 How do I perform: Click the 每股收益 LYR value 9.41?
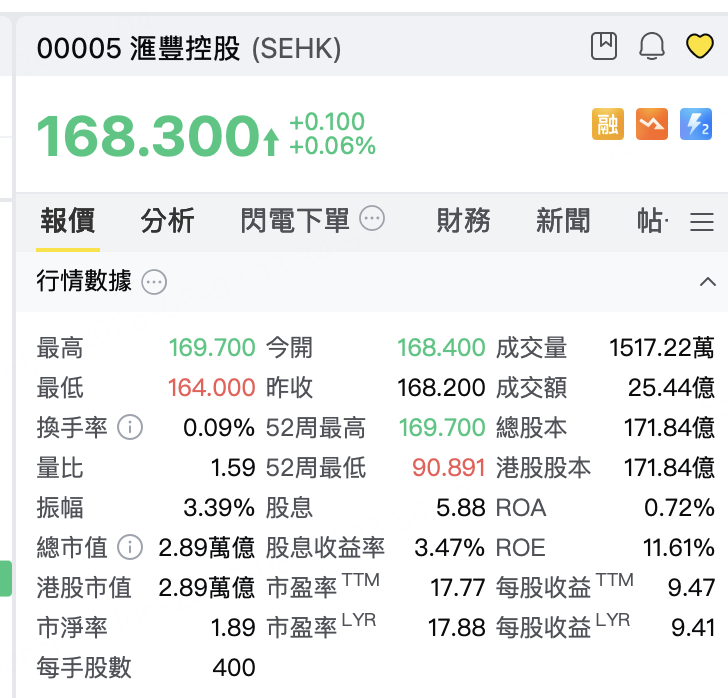tap(692, 627)
